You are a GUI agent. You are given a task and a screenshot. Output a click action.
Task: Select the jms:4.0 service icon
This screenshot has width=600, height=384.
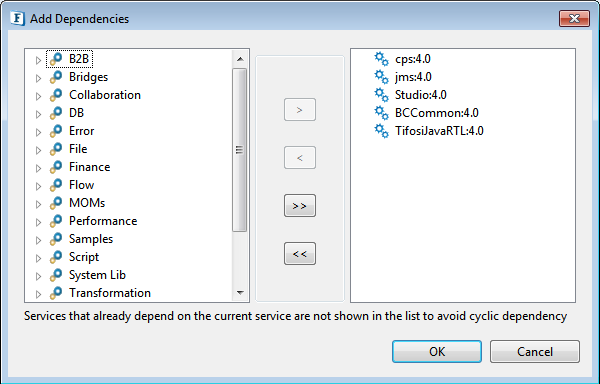(x=381, y=77)
